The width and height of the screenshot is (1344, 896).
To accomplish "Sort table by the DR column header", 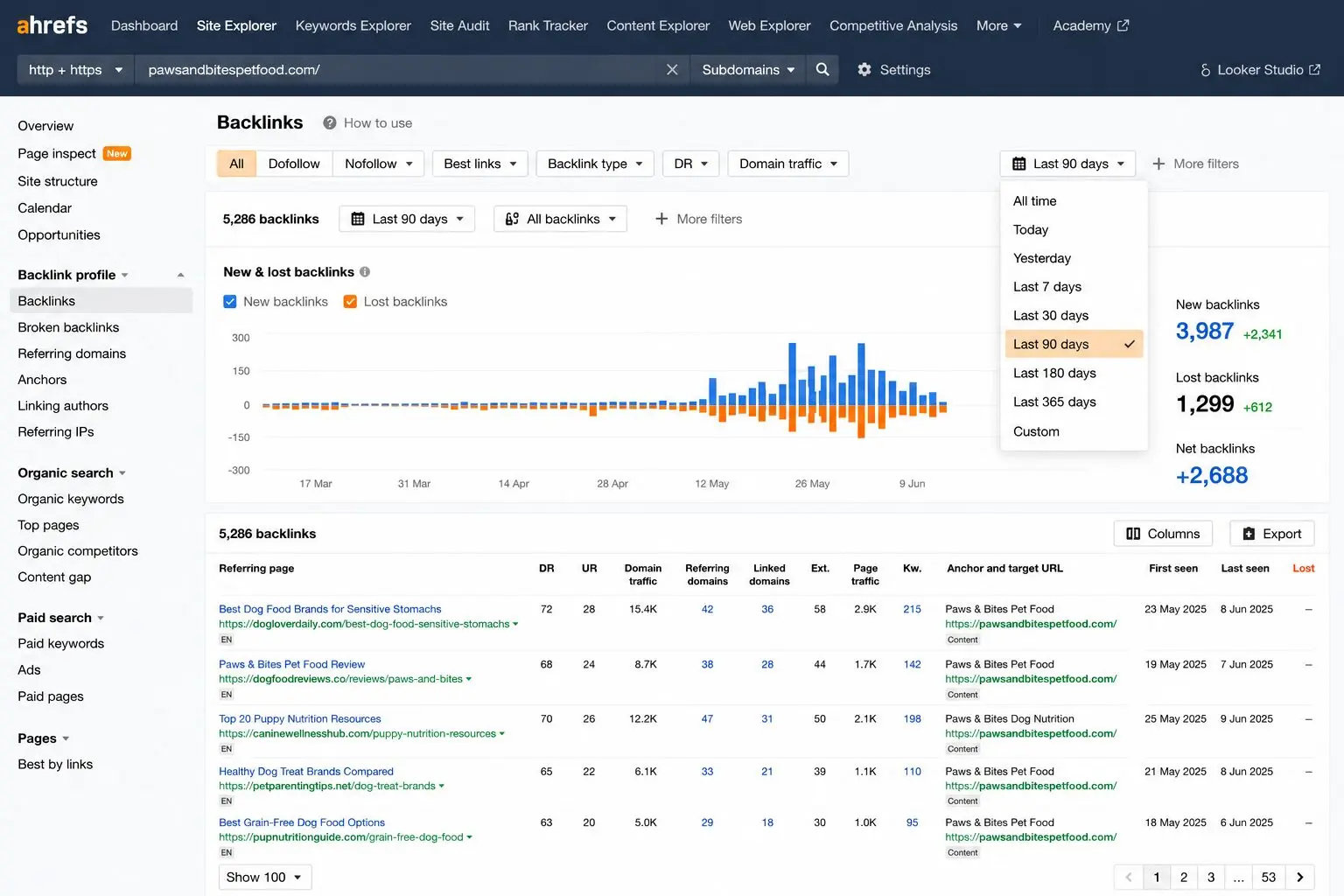I will point(547,569).
